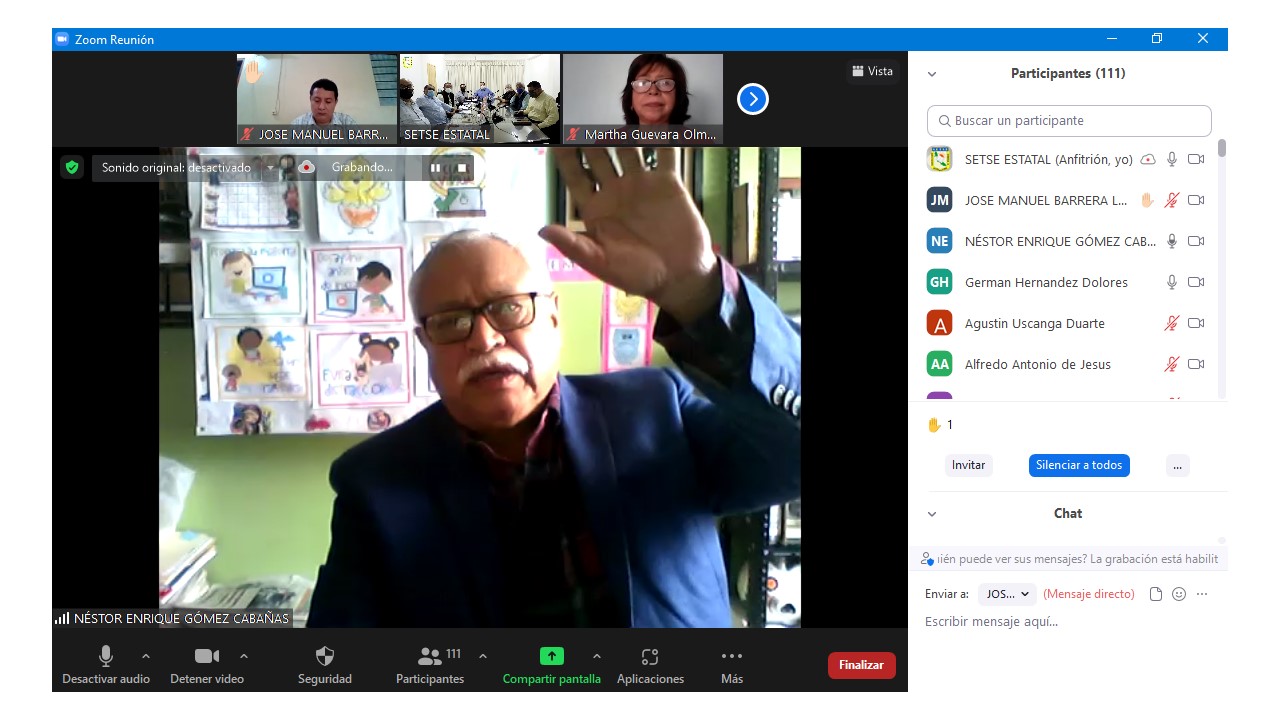1280x720 pixels.
Task: Toggle Sonido original desactivado setting
Action: click(176, 168)
